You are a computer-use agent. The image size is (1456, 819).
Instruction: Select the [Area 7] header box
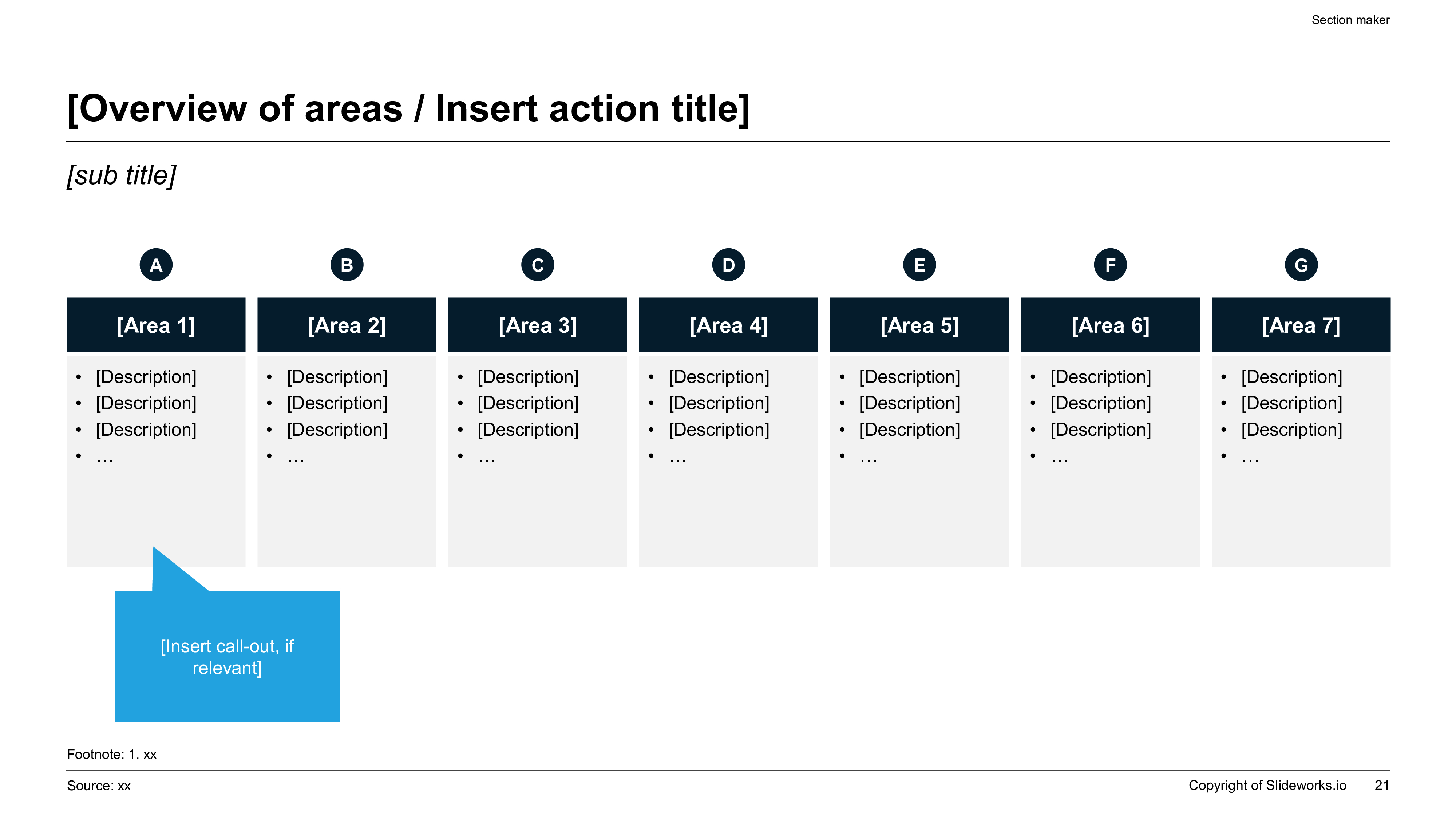(1301, 325)
